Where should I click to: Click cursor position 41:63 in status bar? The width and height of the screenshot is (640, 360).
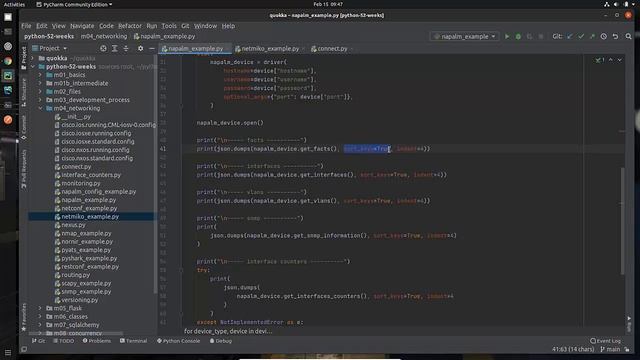tap(573, 349)
